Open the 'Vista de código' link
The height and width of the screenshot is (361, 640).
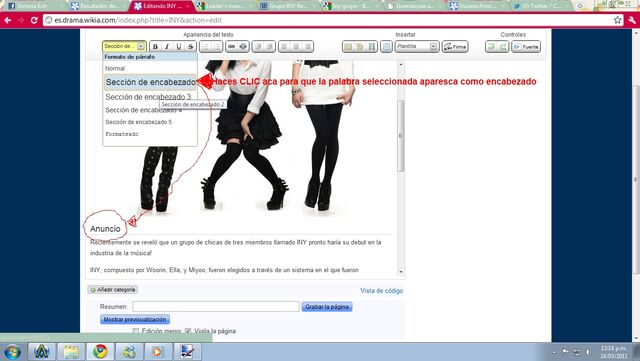pyautogui.click(x=381, y=291)
